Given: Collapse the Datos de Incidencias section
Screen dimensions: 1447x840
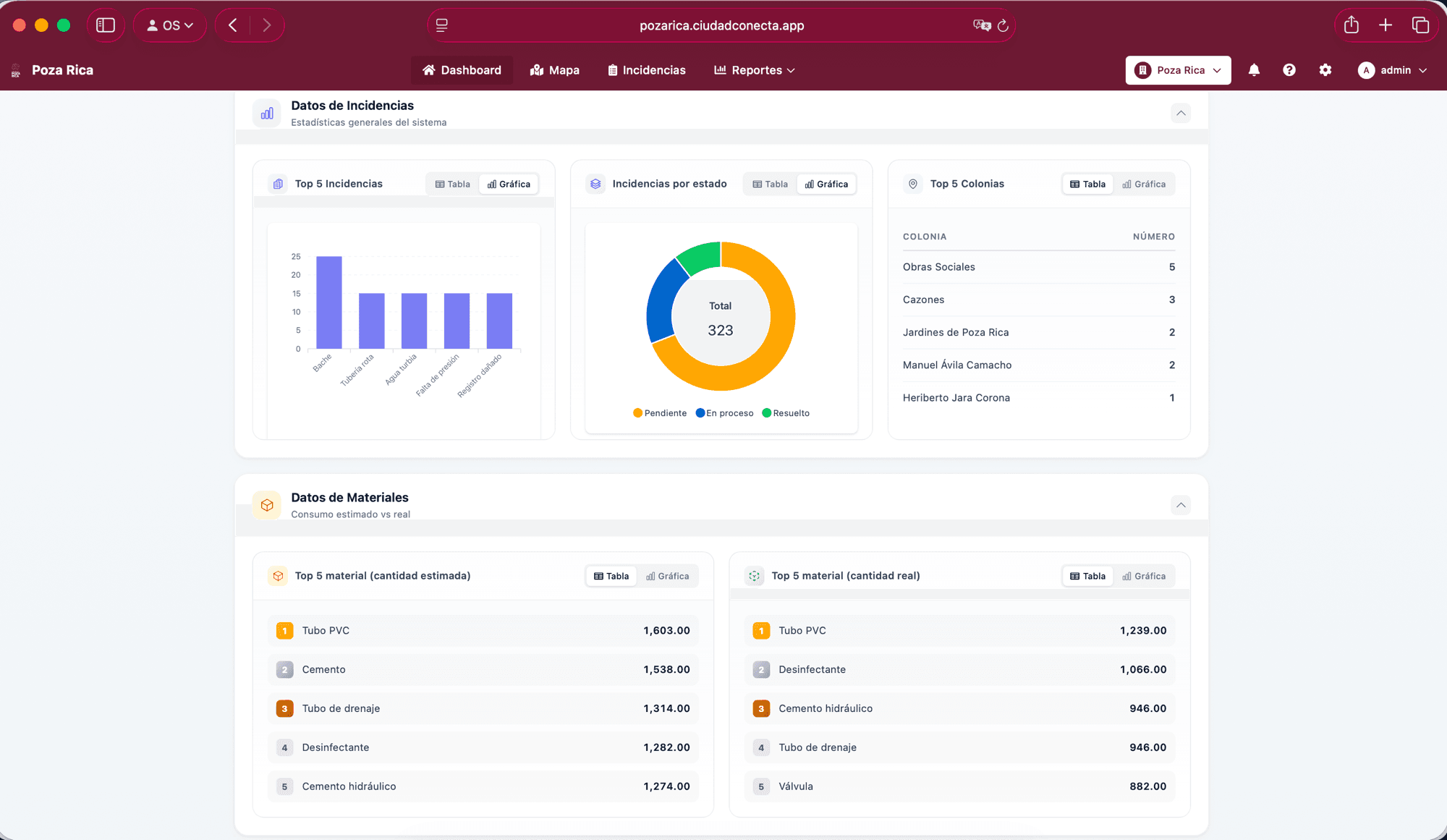Looking at the screenshot, I should [1181, 113].
